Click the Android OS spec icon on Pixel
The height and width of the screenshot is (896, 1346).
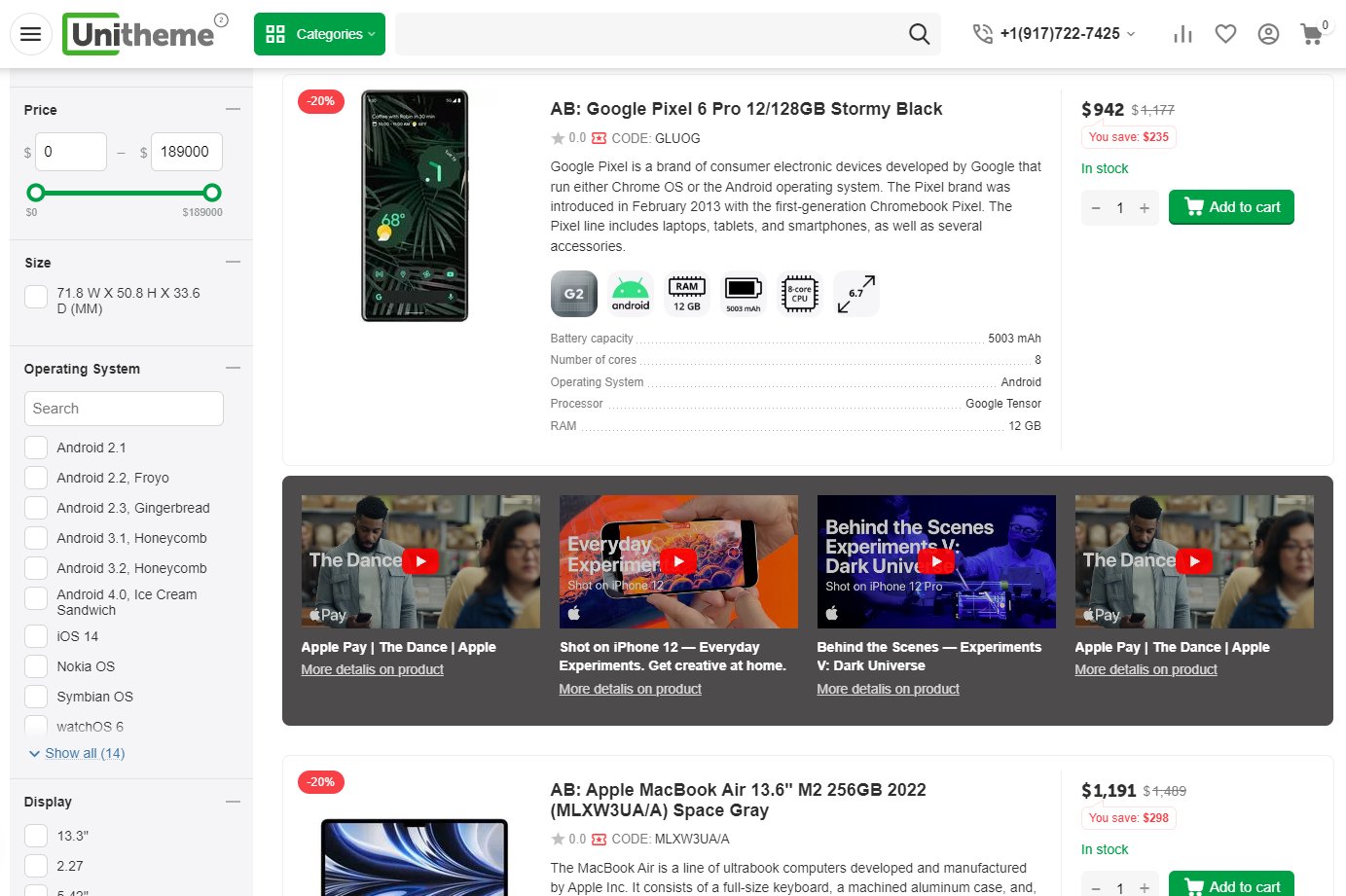[x=631, y=293]
